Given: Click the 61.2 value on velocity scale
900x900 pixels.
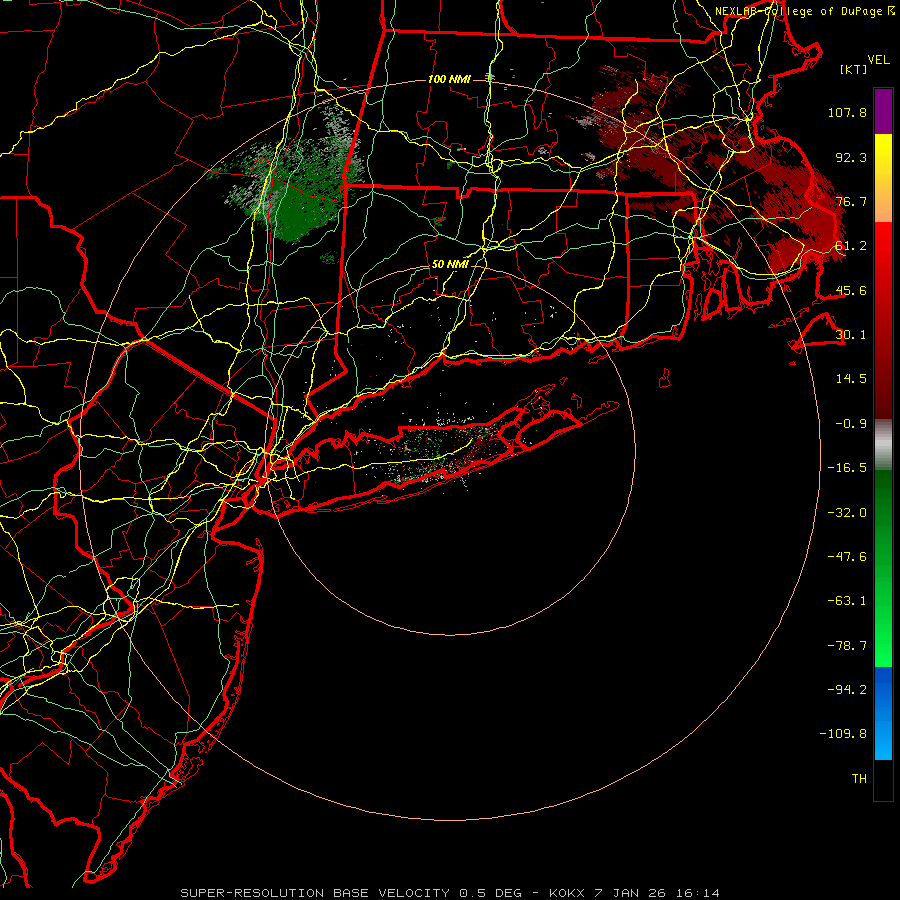Looking at the screenshot, I should tap(851, 246).
